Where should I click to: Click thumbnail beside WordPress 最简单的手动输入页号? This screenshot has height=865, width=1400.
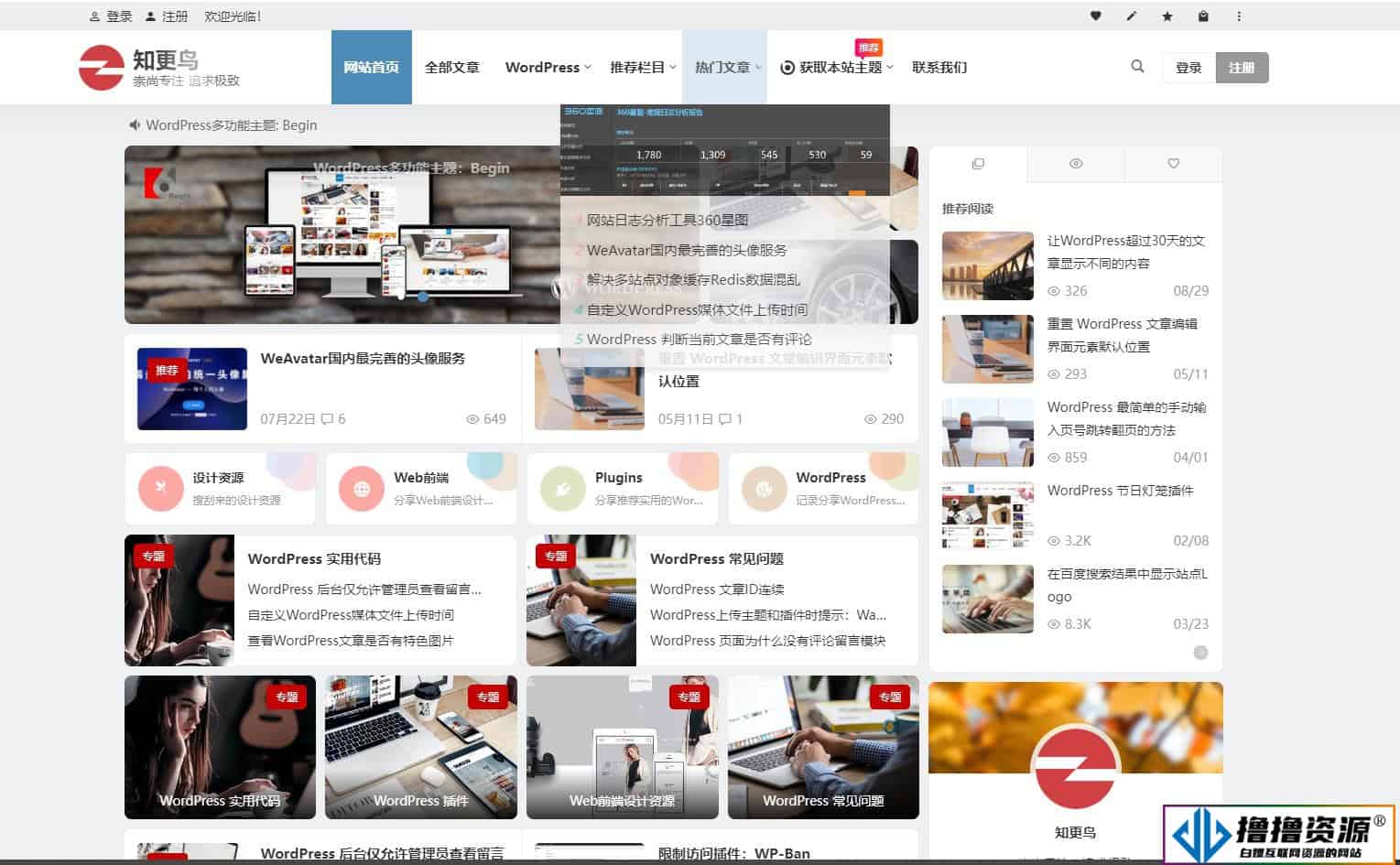coord(988,432)
